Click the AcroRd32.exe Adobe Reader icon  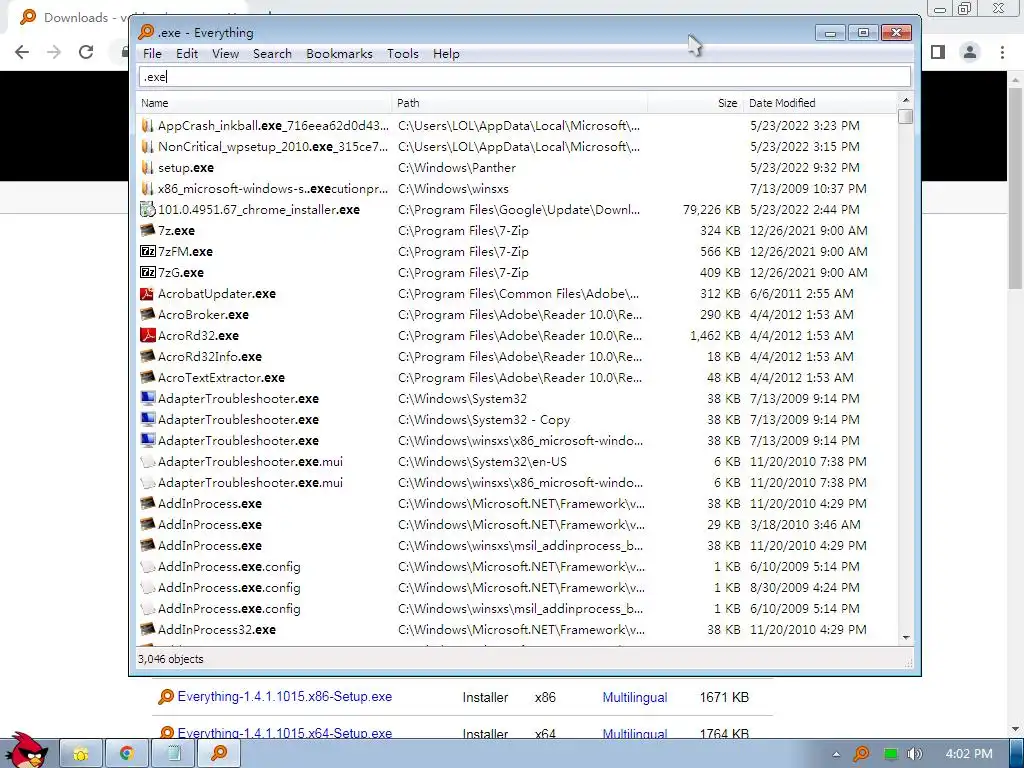point(148,336)
